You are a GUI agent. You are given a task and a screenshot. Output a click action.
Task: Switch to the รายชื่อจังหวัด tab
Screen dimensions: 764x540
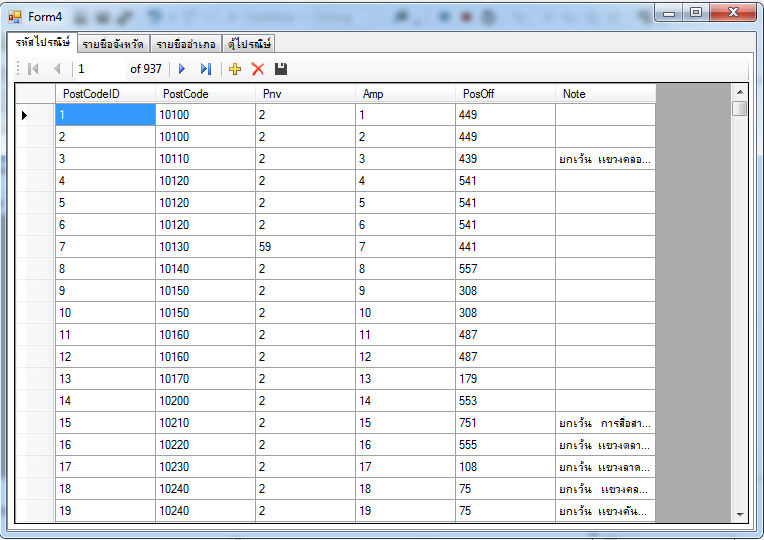tap(114, 44)
